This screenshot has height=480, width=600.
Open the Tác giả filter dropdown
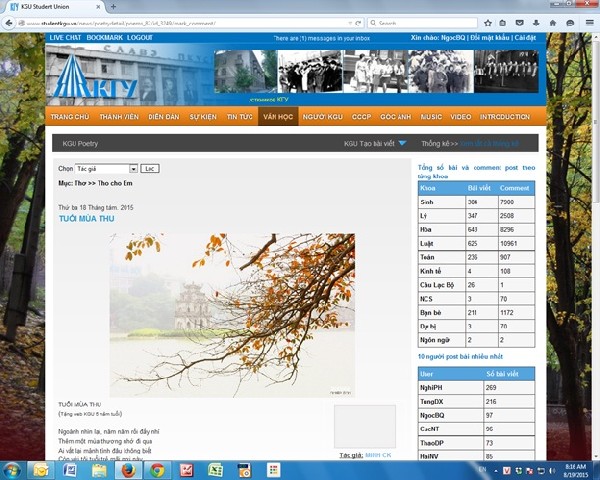point(106,169)
